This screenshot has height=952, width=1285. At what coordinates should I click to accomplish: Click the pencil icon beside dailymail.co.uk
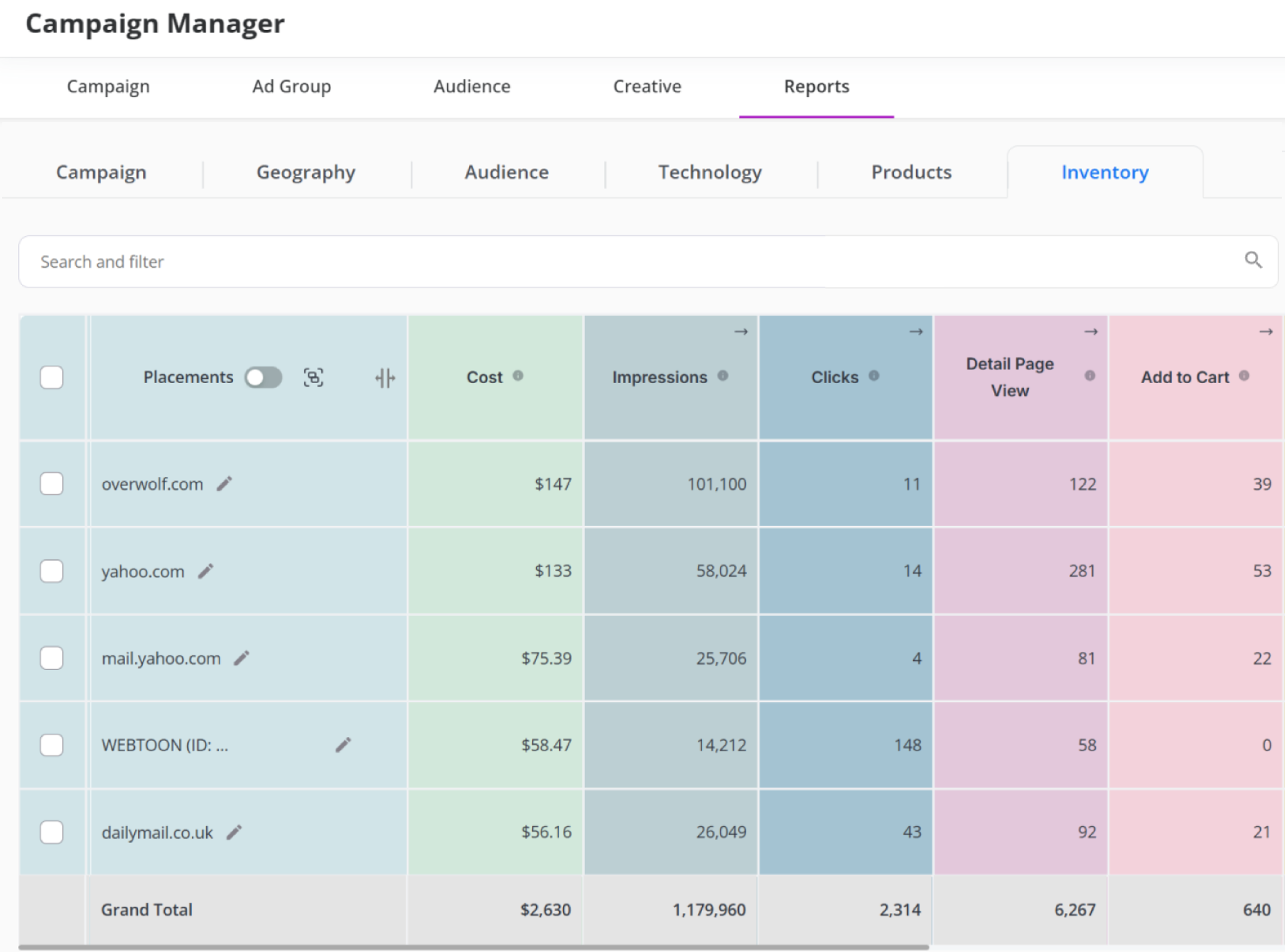(234, 832)
